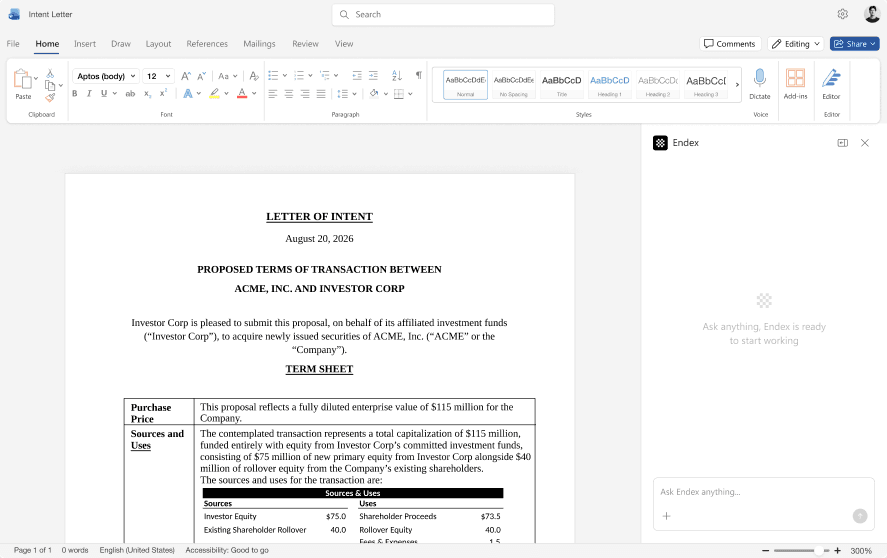This screenshot has width=887, height=558.
Task: Activate the Format Painter brush
Action: pos(50,98)
